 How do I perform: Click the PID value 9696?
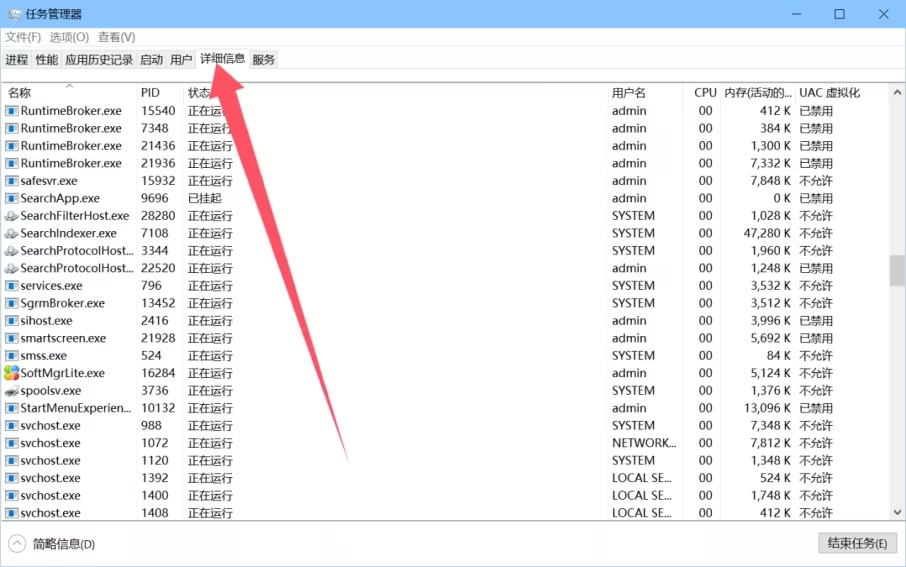coord(154,198)
